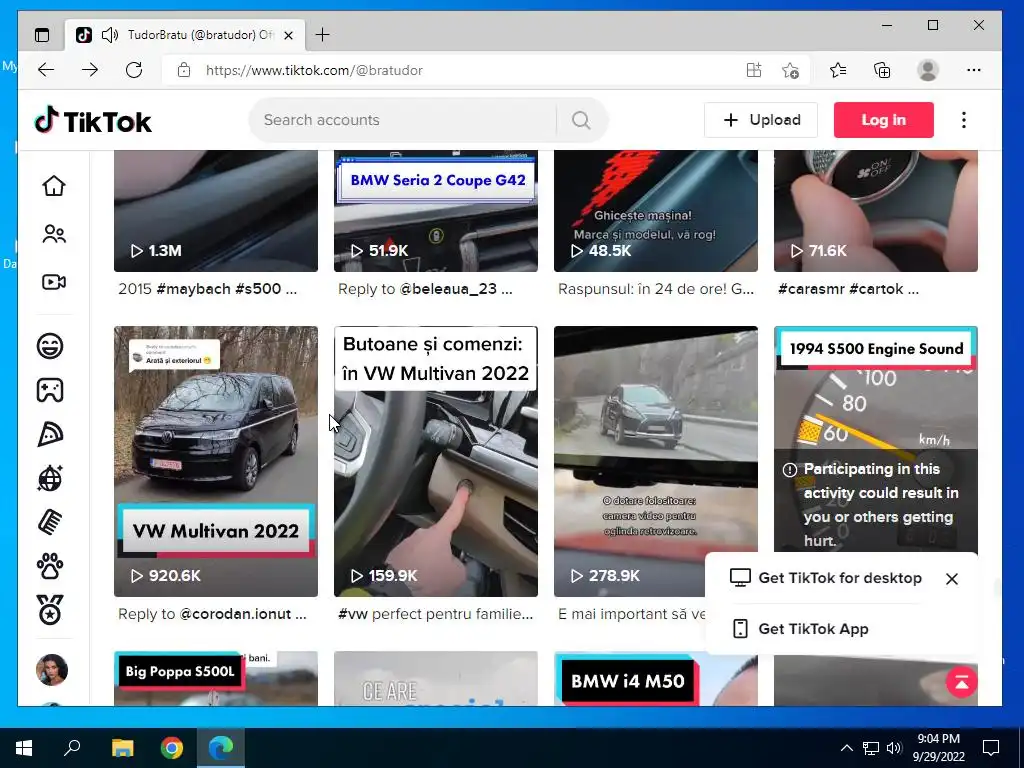Open the For You home icon
Image resolution: width=1024 pixels, height=768 pixels.
pyautogui.click(x=54, y=186)
